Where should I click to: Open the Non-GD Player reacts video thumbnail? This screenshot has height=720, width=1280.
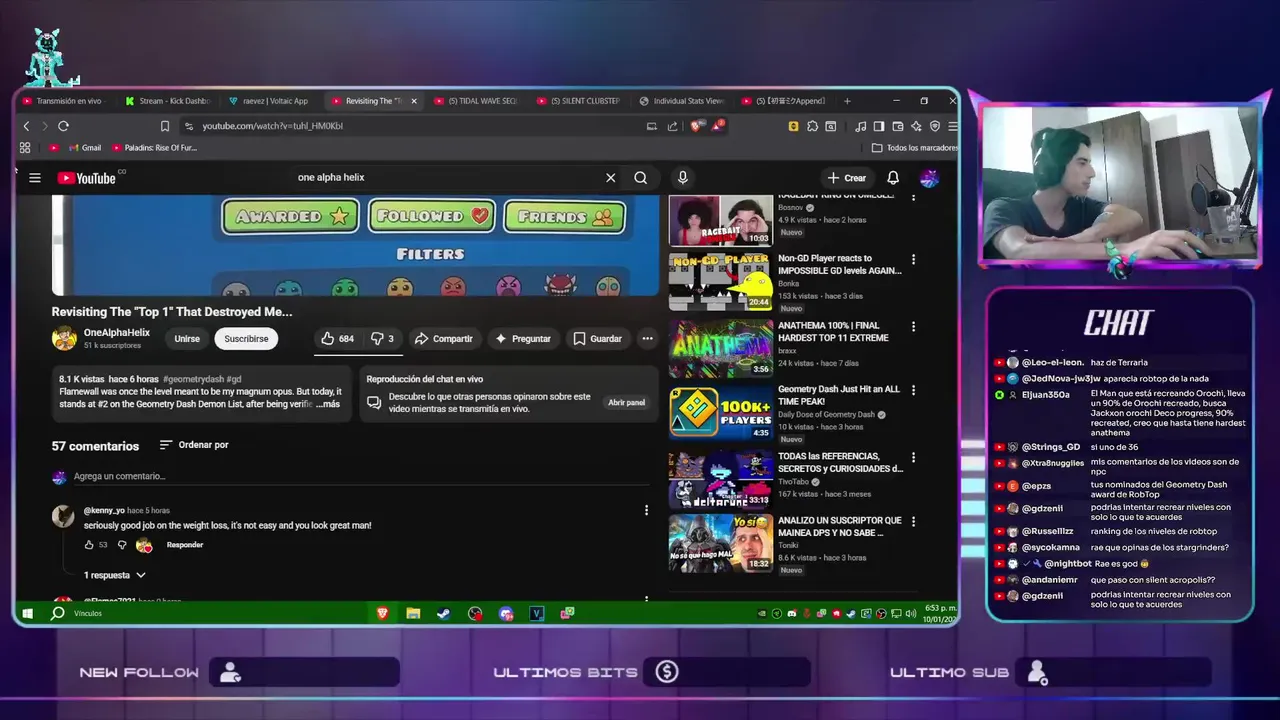coord(720,281)
